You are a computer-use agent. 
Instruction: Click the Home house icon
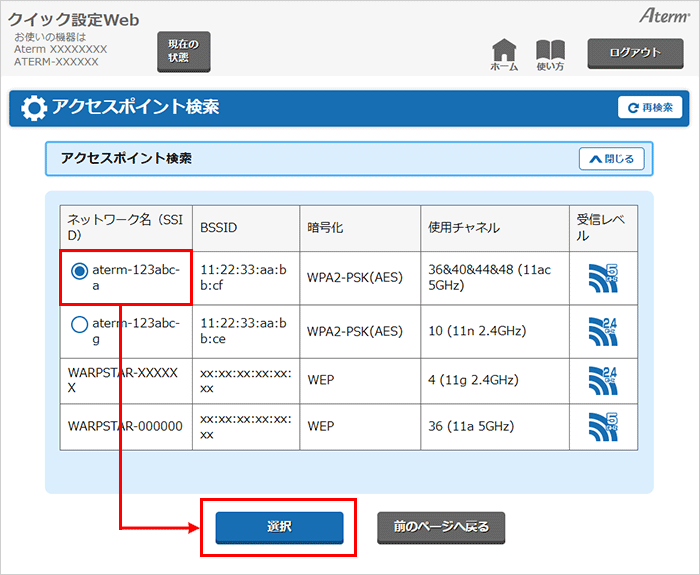(504, 52)
